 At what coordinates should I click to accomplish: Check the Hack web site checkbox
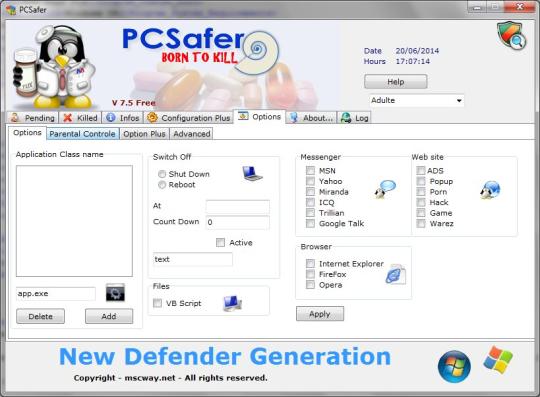(421, 202)
